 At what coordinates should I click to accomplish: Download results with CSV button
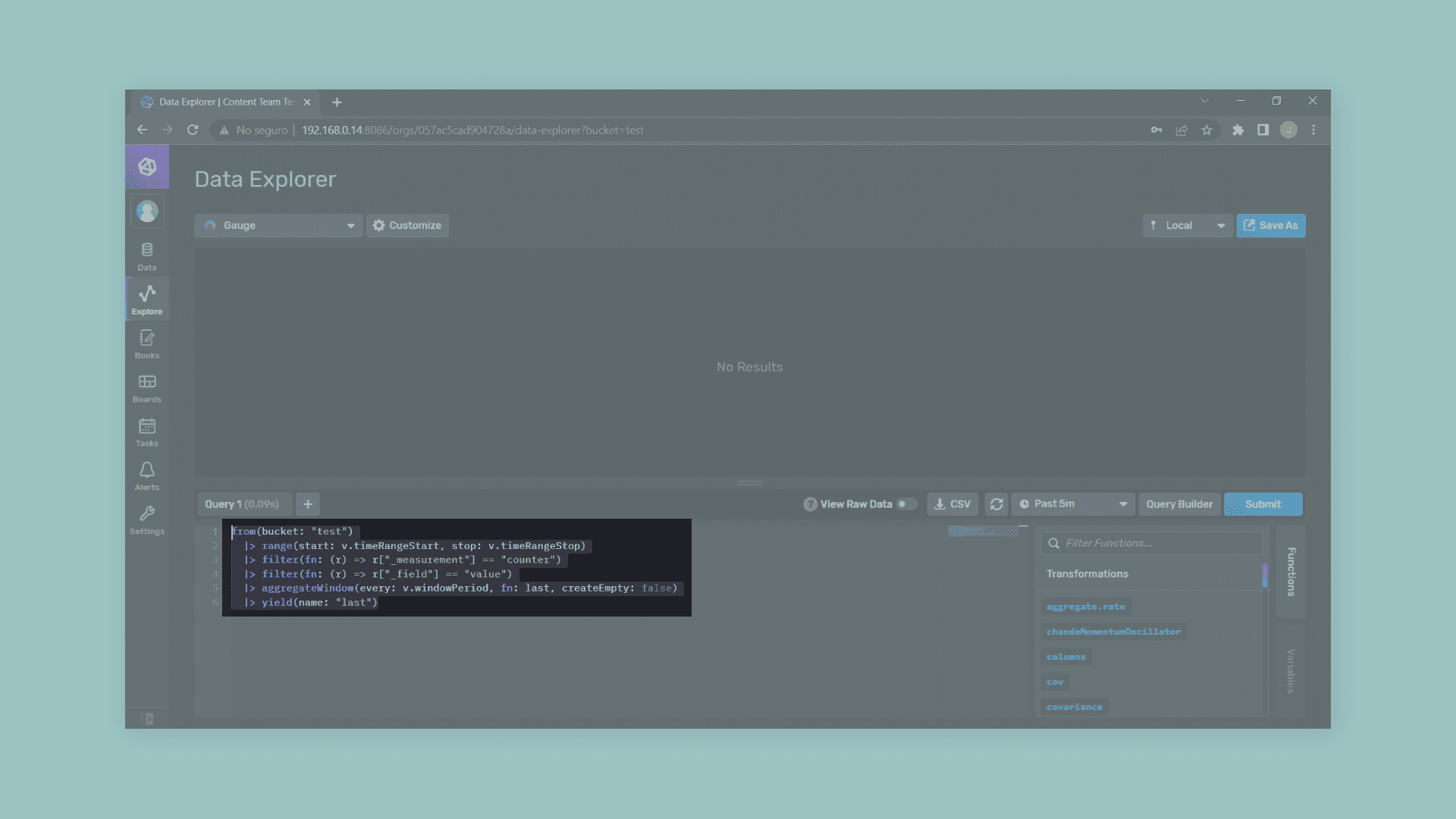click(952, 504)
